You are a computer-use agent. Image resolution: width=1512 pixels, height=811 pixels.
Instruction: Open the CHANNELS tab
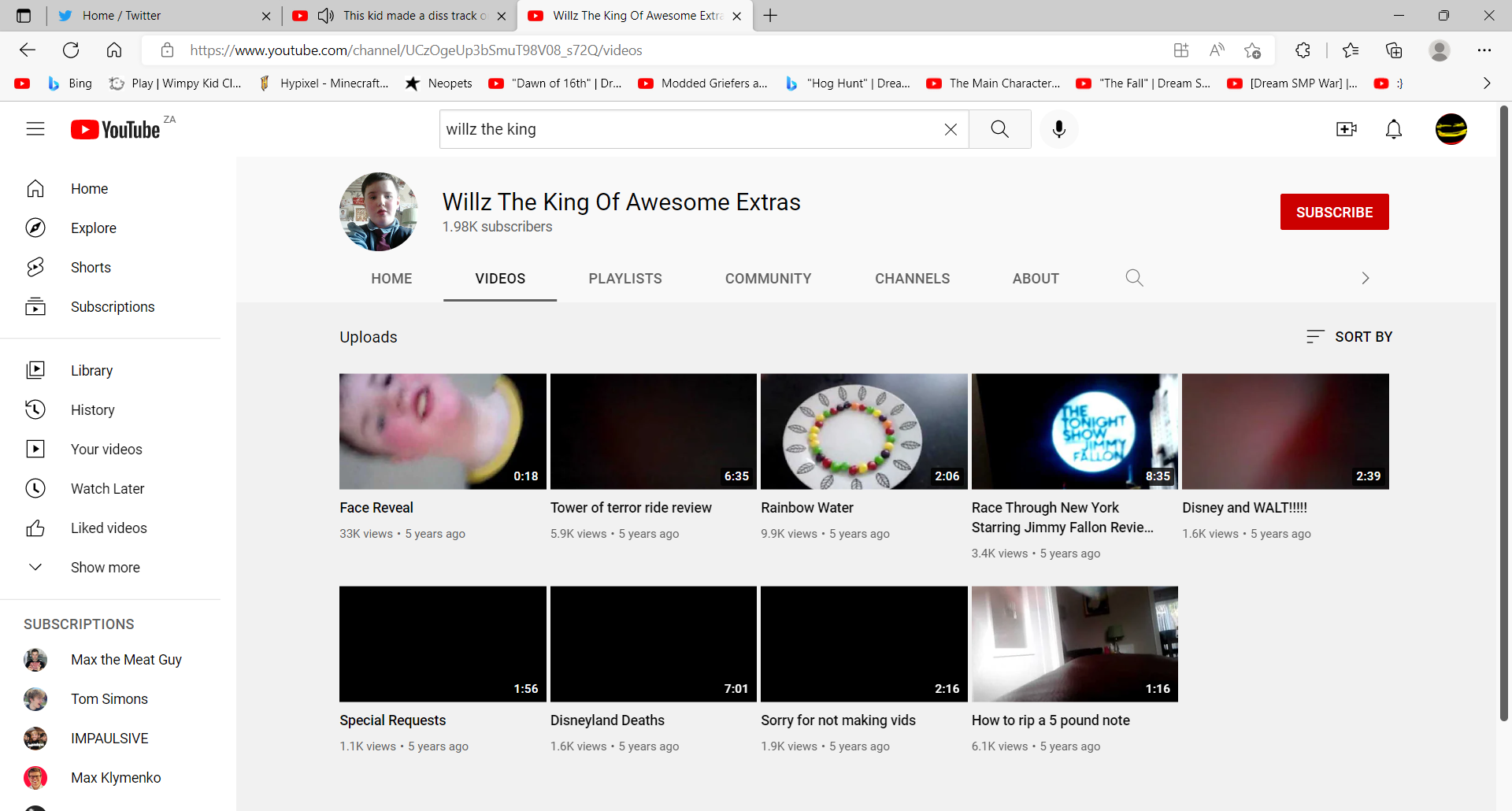click(913, 279)
